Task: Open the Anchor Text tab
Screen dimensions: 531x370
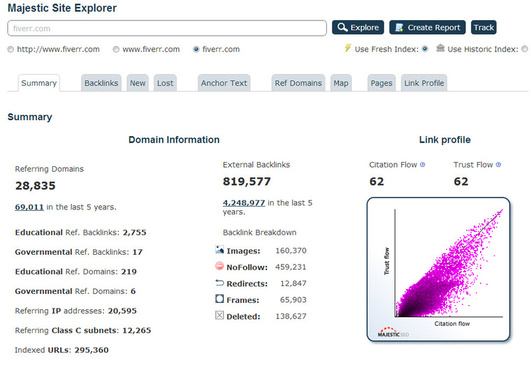Action: pos(224,83)
